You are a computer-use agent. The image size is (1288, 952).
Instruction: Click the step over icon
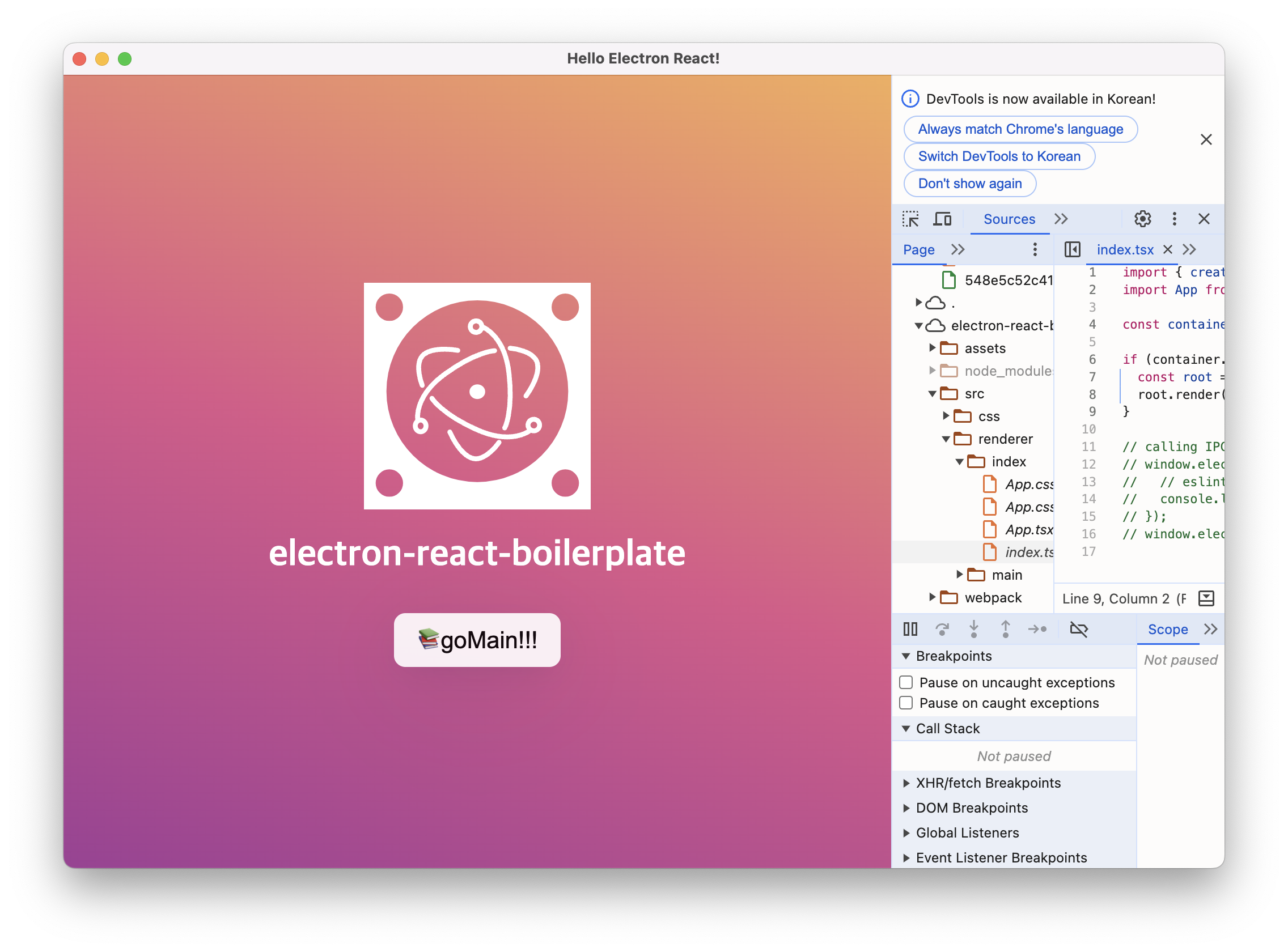tap(942, 628)
